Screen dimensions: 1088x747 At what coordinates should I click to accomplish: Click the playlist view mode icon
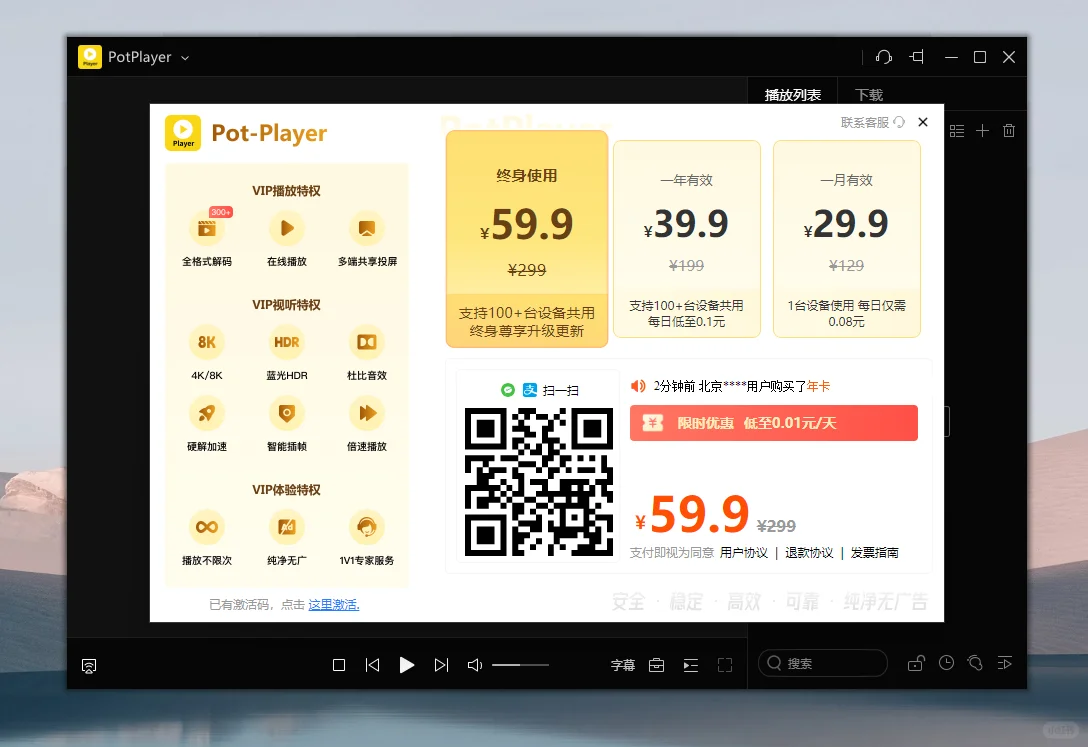pos(957,130)
